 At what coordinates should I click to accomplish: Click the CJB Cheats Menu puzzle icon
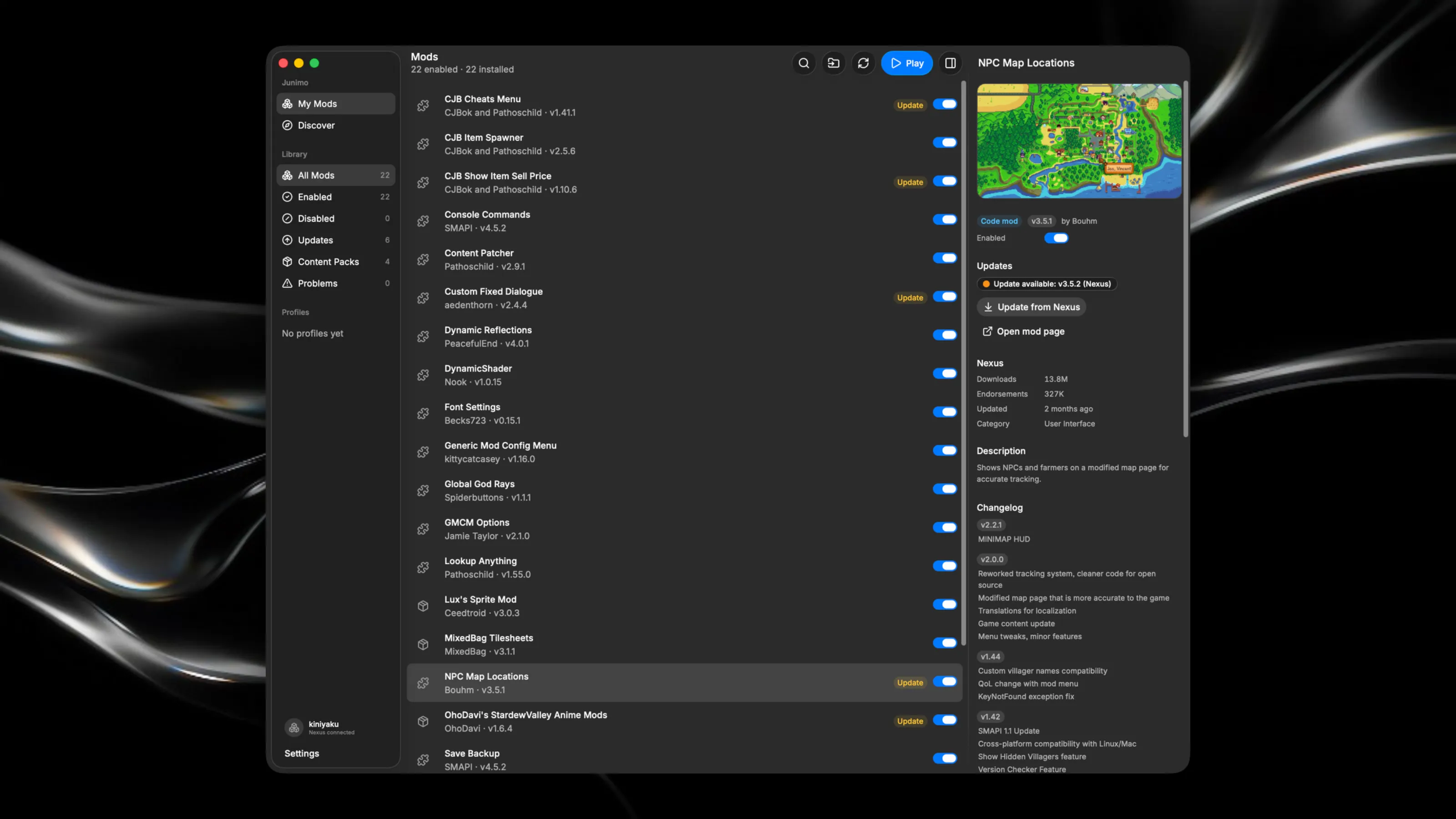coord(423,106)
